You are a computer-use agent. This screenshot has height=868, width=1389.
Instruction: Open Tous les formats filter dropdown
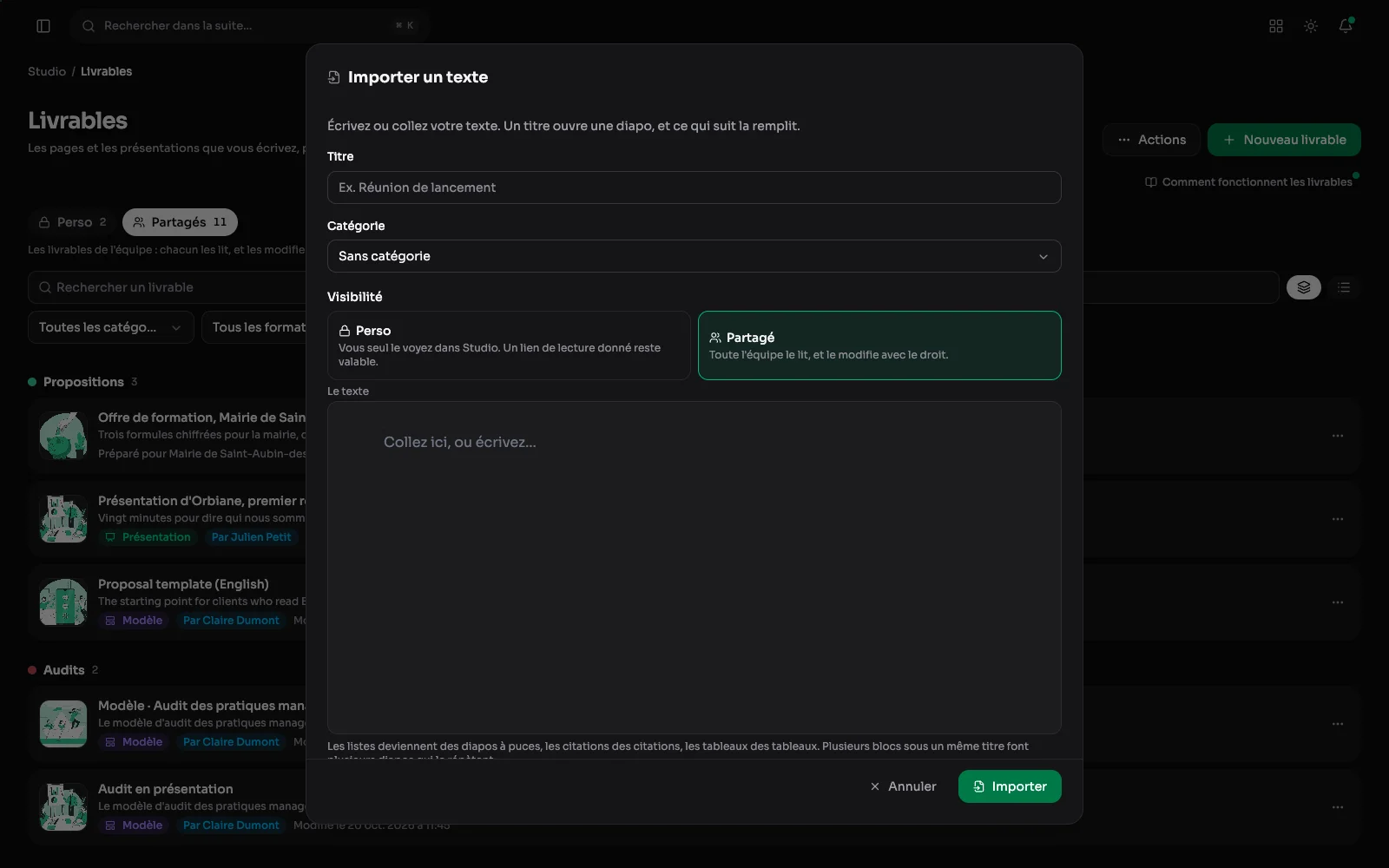point(254,327)
